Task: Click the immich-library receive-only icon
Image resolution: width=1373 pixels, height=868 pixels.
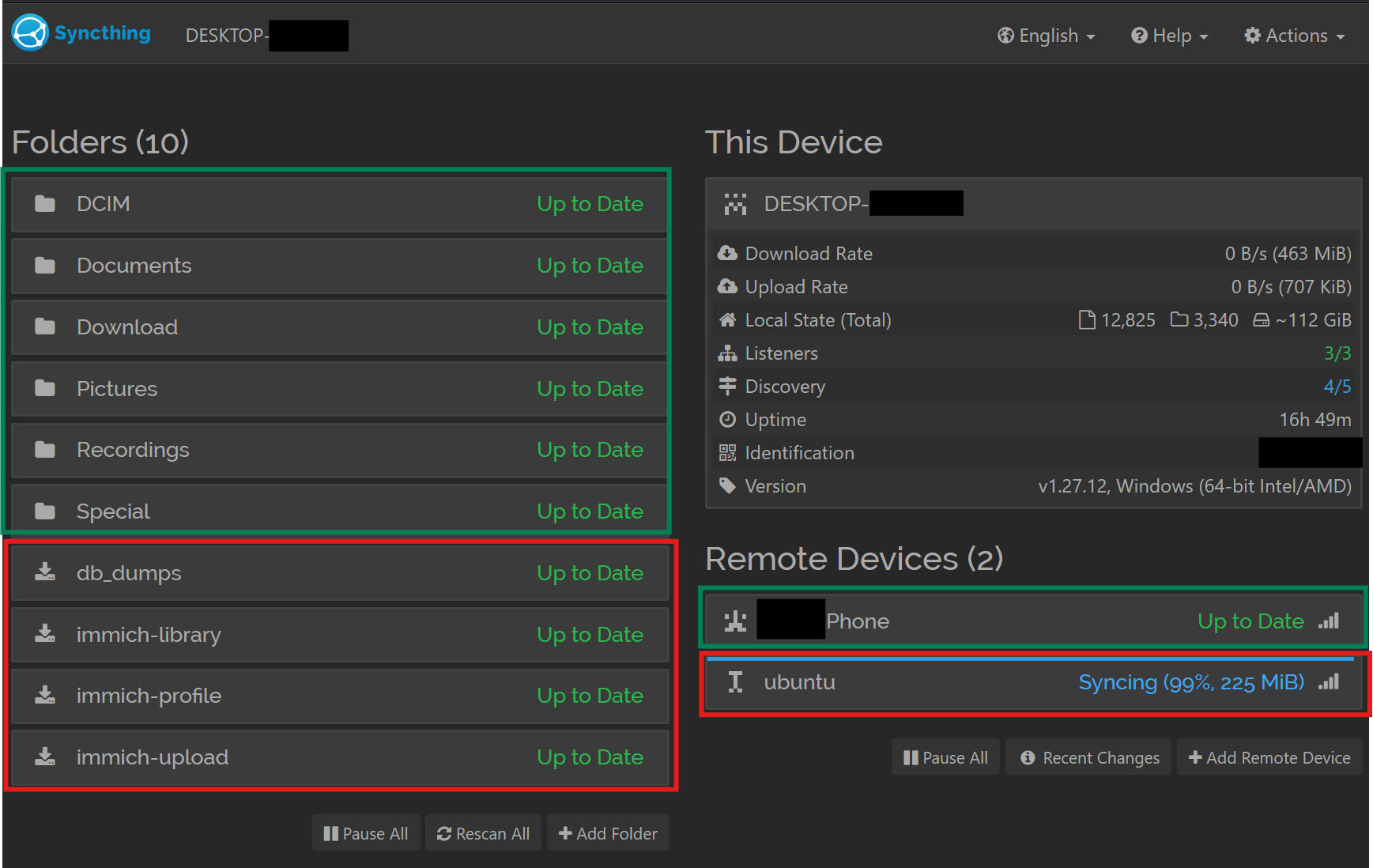Action: tap(45, 634)
